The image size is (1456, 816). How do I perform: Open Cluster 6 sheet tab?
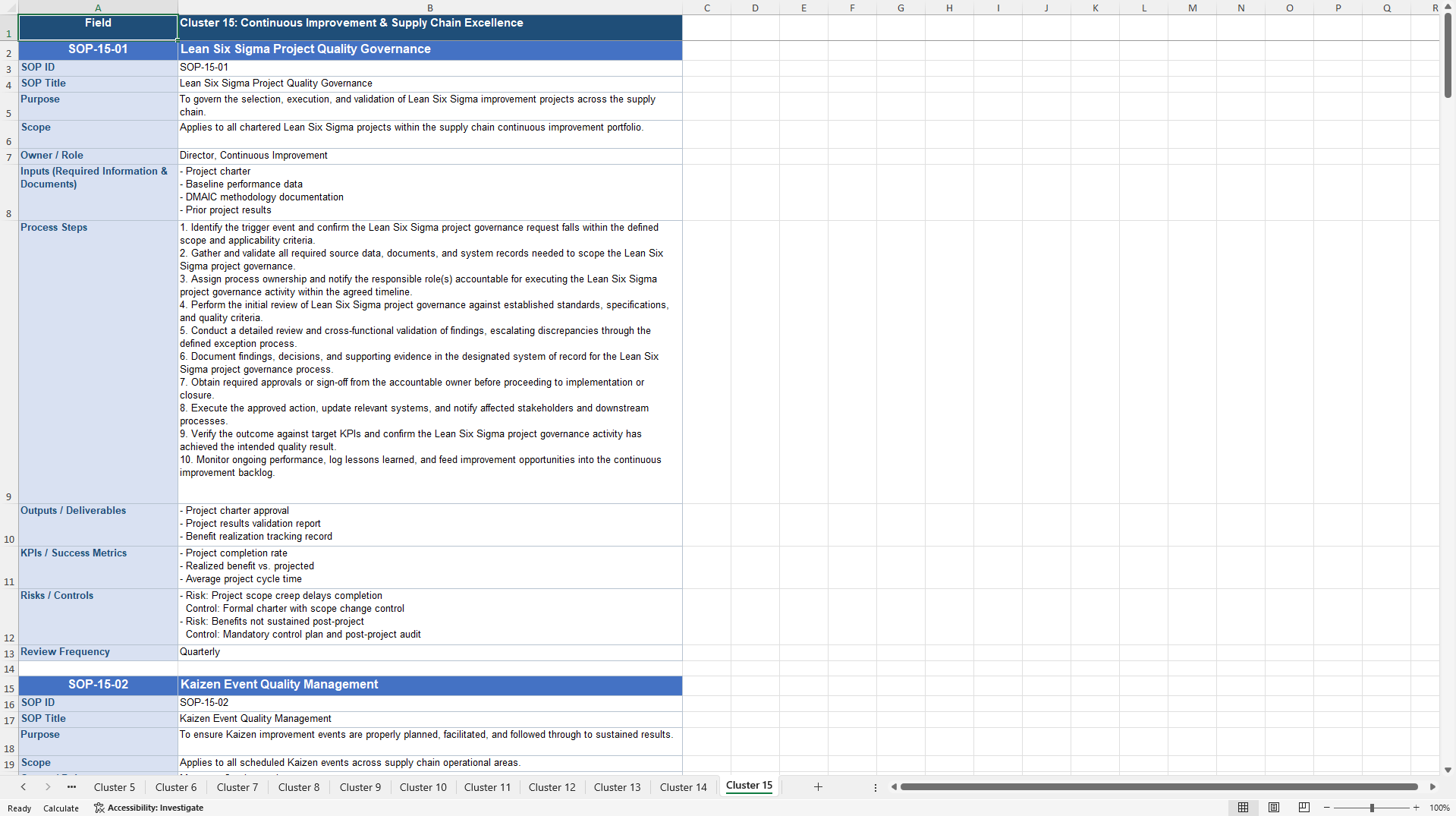(x=176, y=787)
